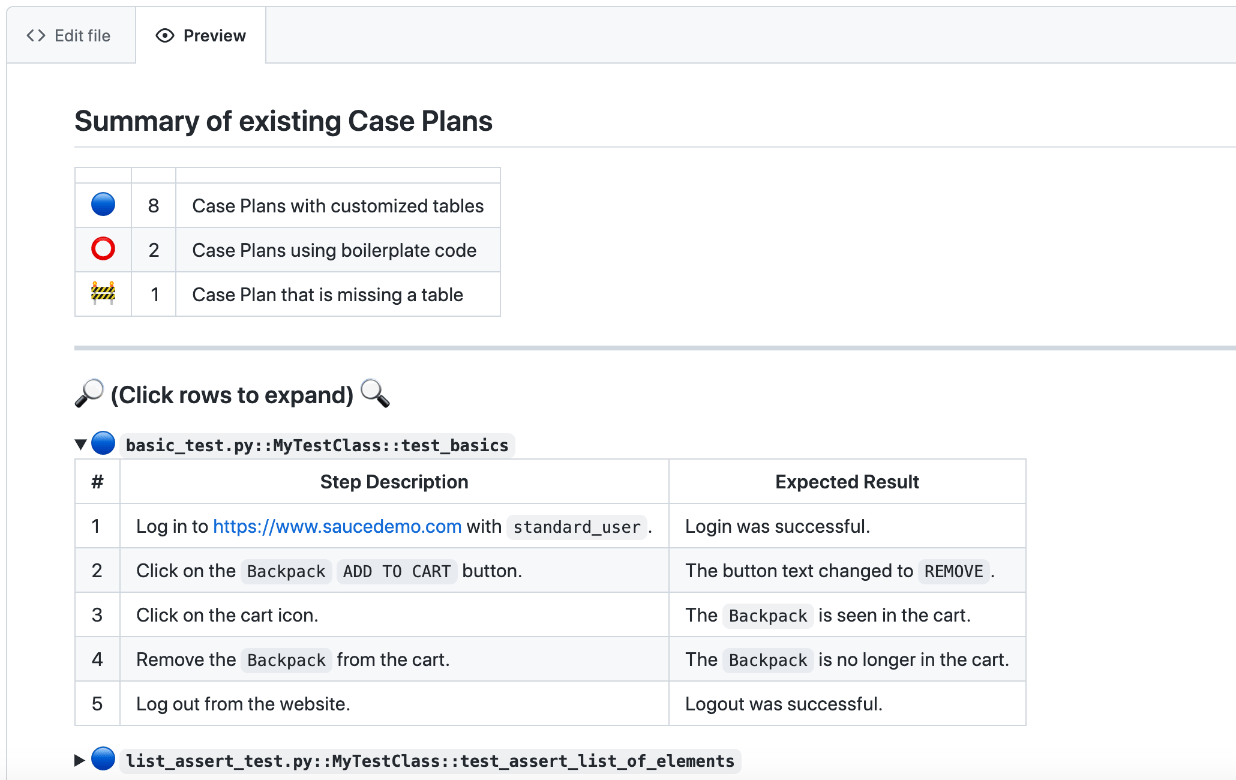Switch to the Edit file tab
This screenshot has height=780, width=1236.
(70, 35)
